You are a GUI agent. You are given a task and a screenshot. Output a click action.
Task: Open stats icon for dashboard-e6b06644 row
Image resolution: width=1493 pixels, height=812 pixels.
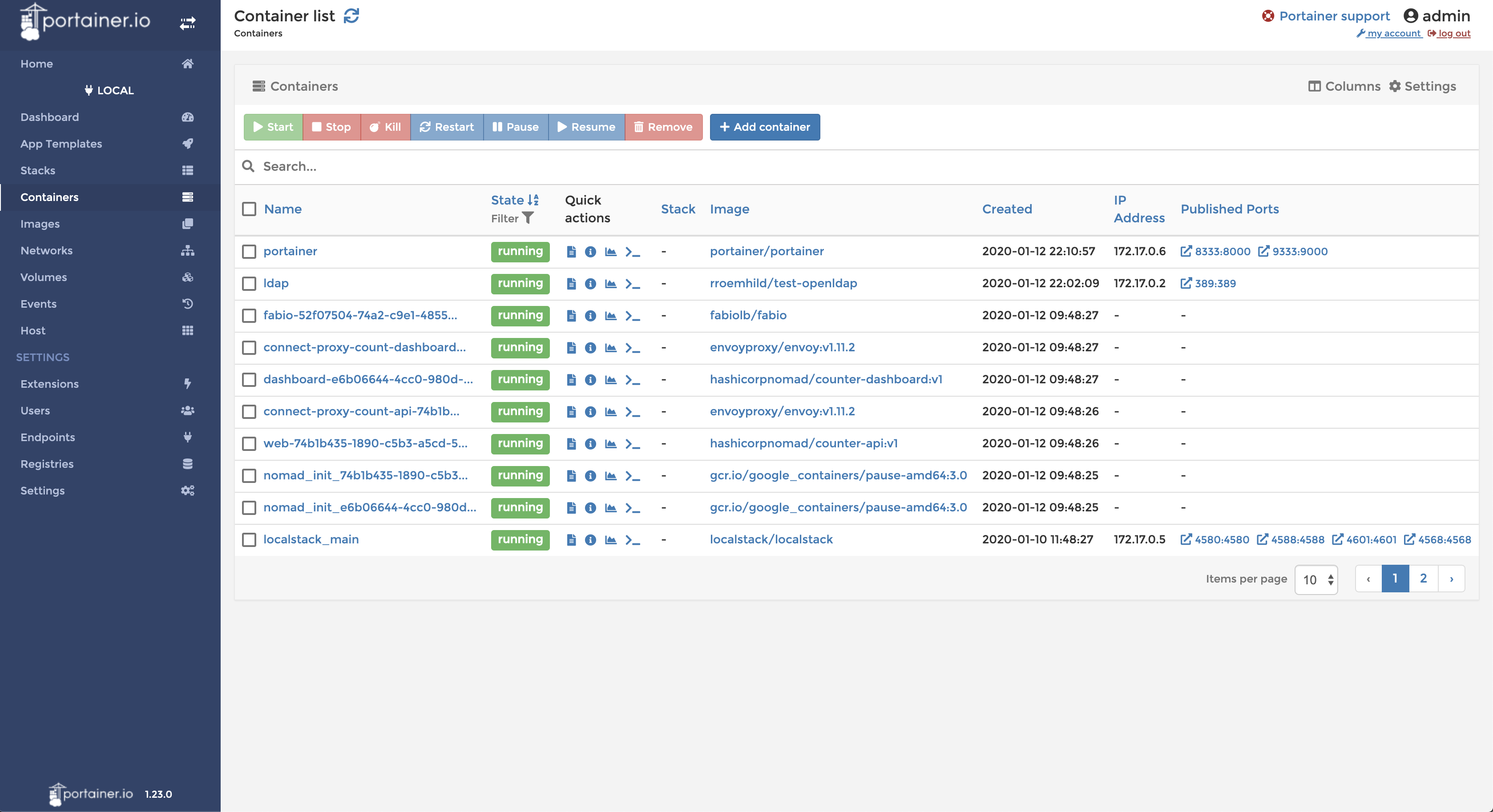point(610,379)
